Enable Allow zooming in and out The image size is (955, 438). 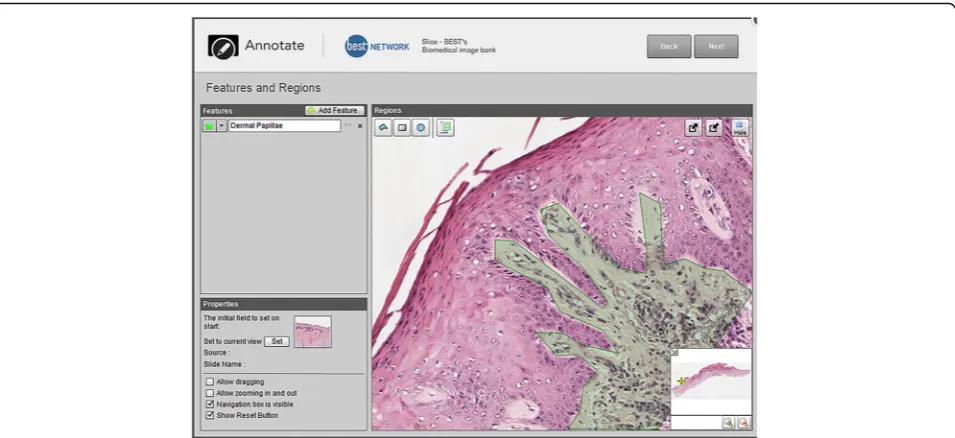point(210,394)
